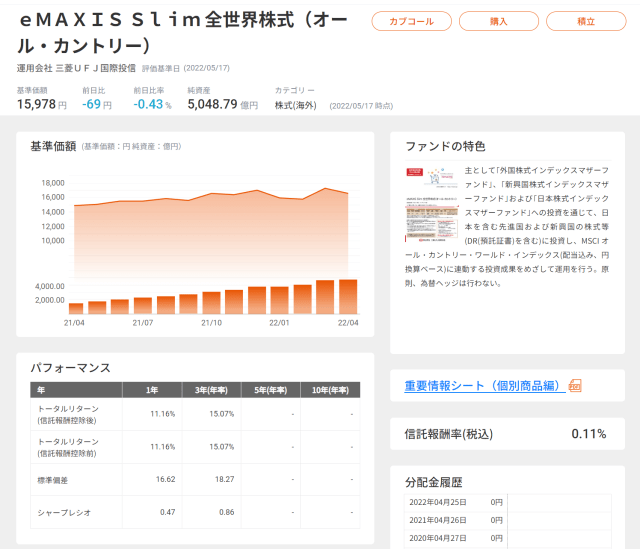Image resolution: width=640 pixels, height=549 pixels.
Task: Click the 1年 column header
Action: (152, 390)
